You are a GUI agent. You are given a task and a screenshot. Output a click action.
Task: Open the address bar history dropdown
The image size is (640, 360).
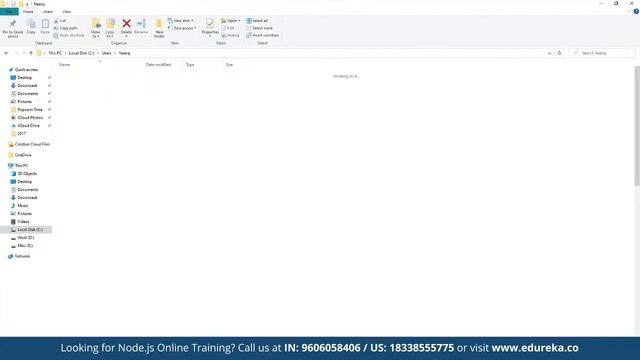tap(549, 53)
